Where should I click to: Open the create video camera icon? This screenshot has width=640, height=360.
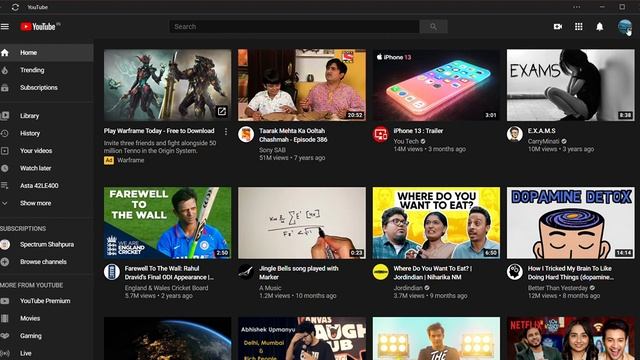558,27
